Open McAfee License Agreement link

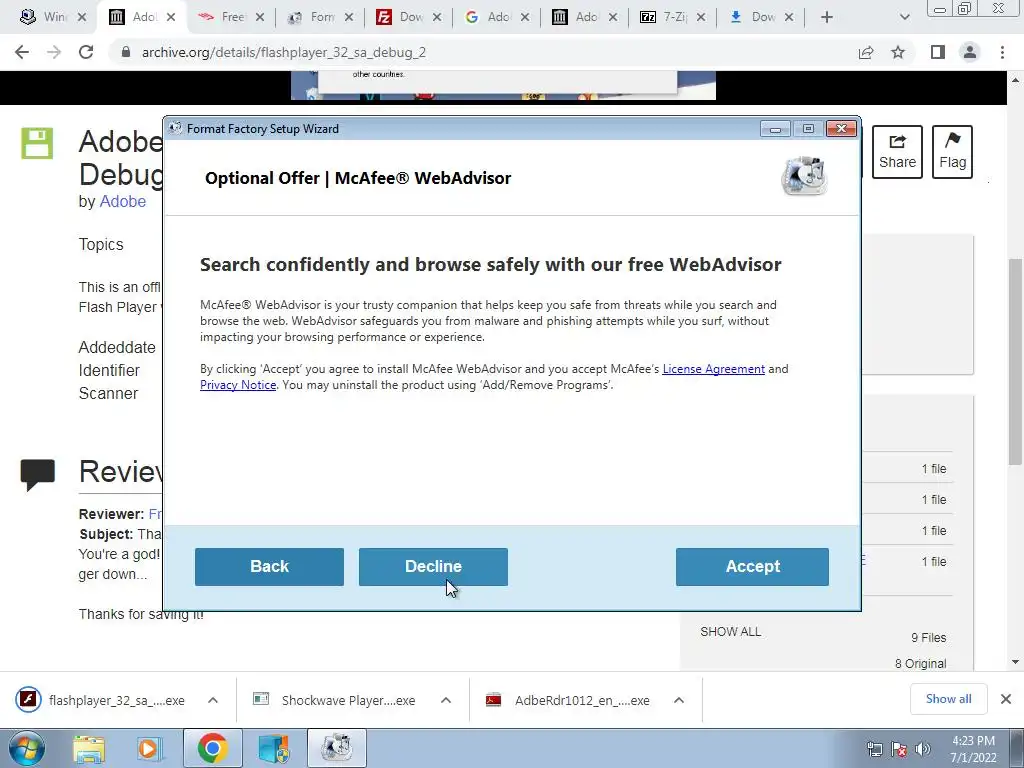pos(713,369)
